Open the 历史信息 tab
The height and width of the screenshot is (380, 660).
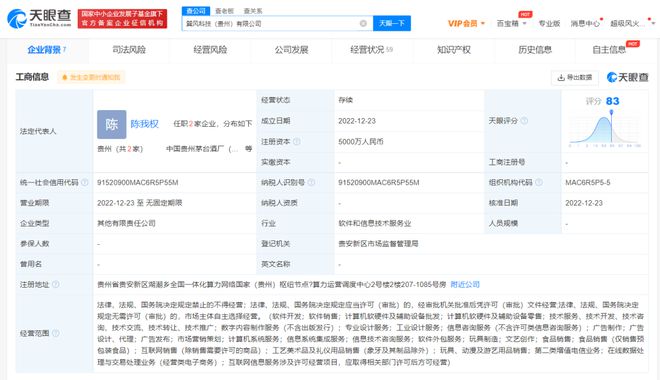click(x=535, y=50)
